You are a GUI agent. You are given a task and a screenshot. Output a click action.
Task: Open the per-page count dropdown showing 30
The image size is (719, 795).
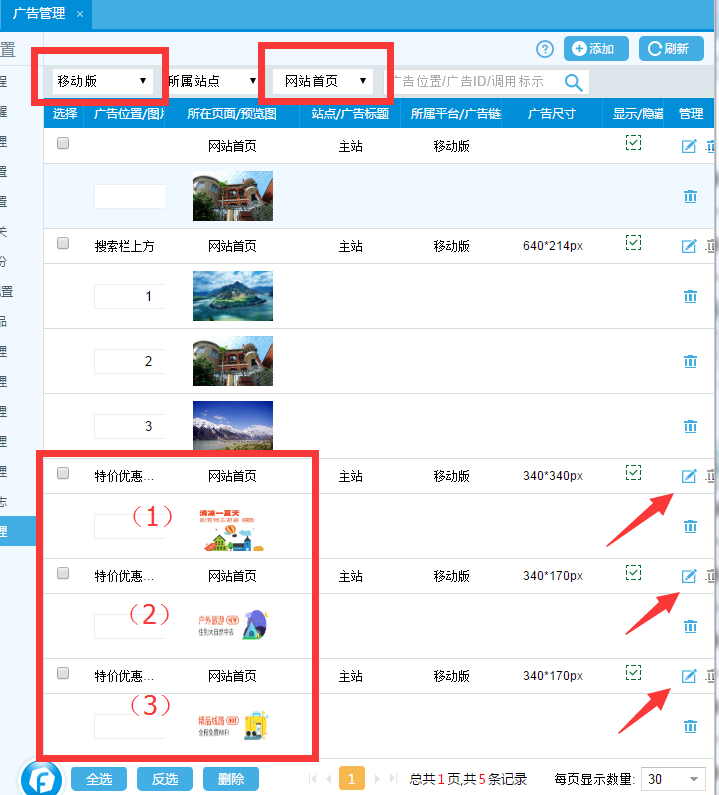pyautogui.click(x=674, y=779)
